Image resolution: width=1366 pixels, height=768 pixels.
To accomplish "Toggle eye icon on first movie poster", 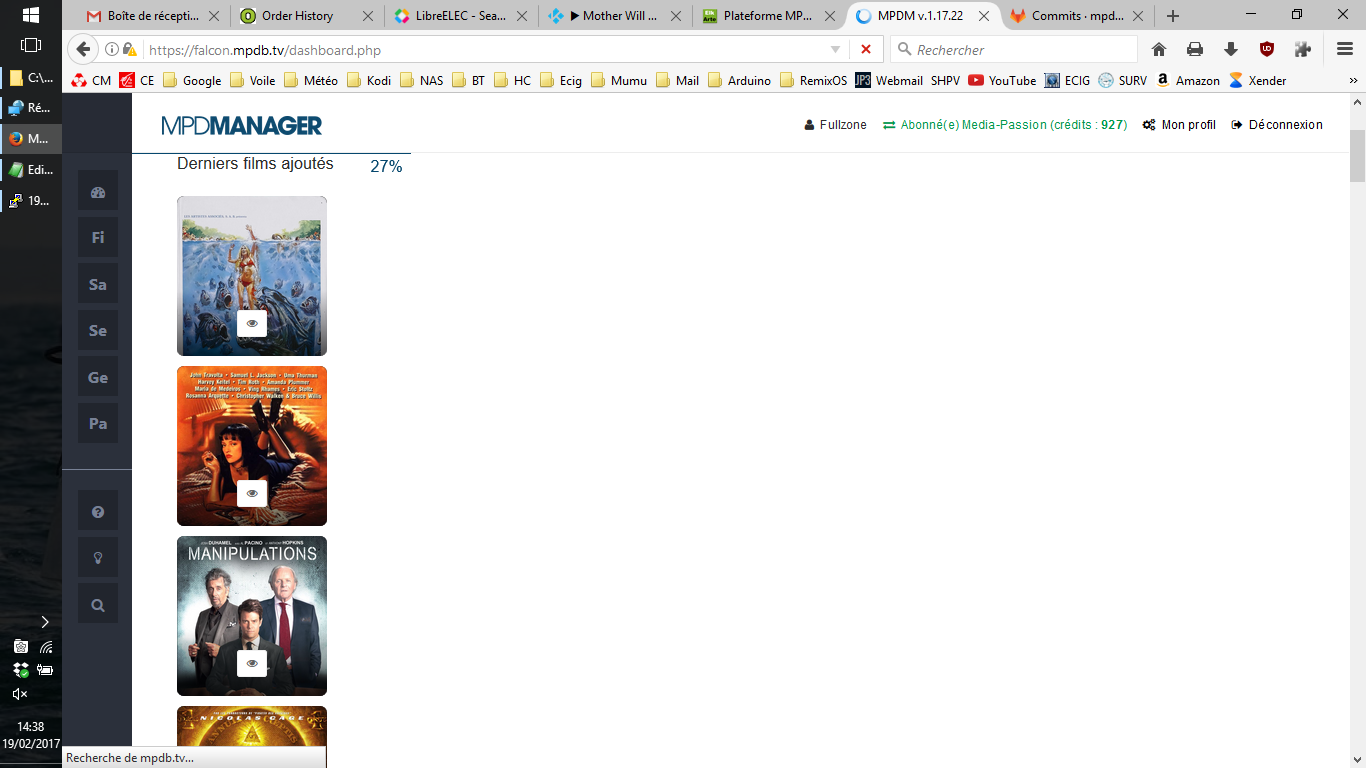I will [252, 323].
